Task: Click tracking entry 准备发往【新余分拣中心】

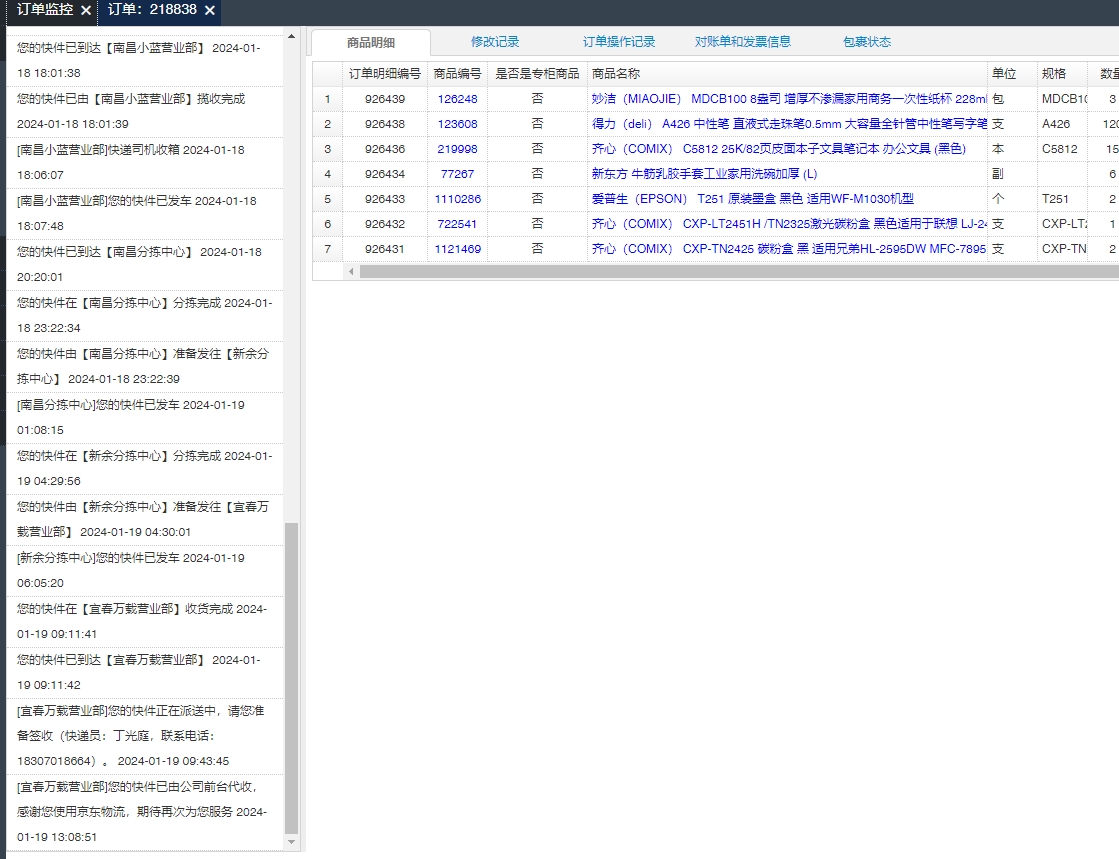Action: [x=145, y=366]
